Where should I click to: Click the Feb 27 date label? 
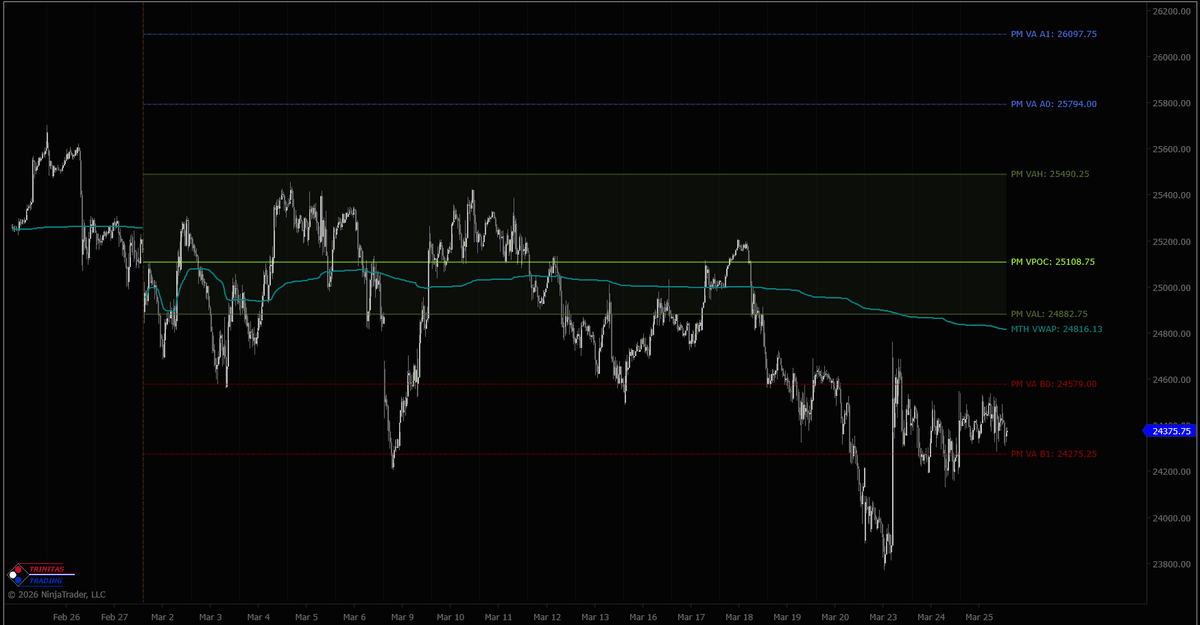pos(115,618)
